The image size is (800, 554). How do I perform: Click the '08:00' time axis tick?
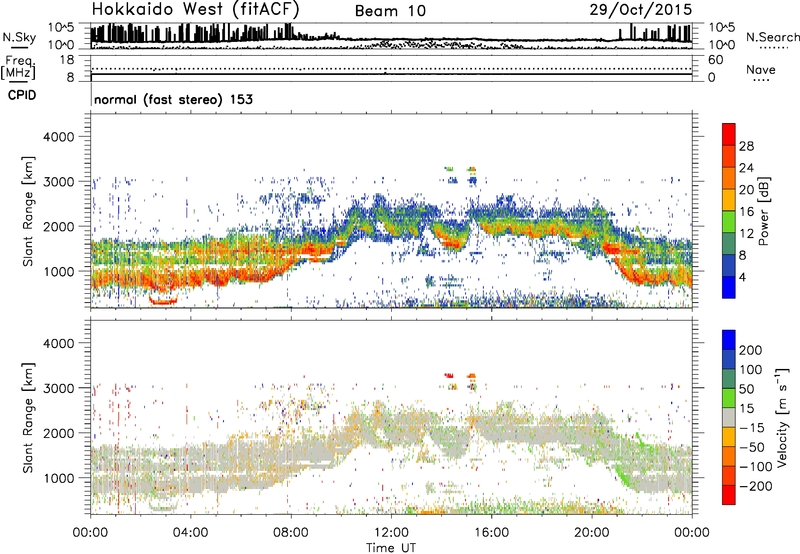click(x=291, y=533)
